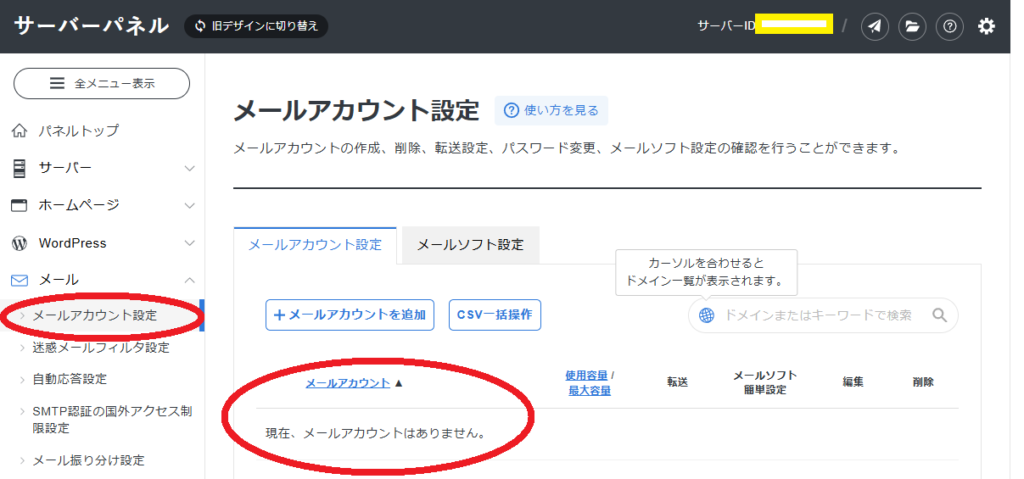The height and width of the screenshot is (479, 1024).
Task: Click the magnifying glass search icon
Action: pos(939,315)
